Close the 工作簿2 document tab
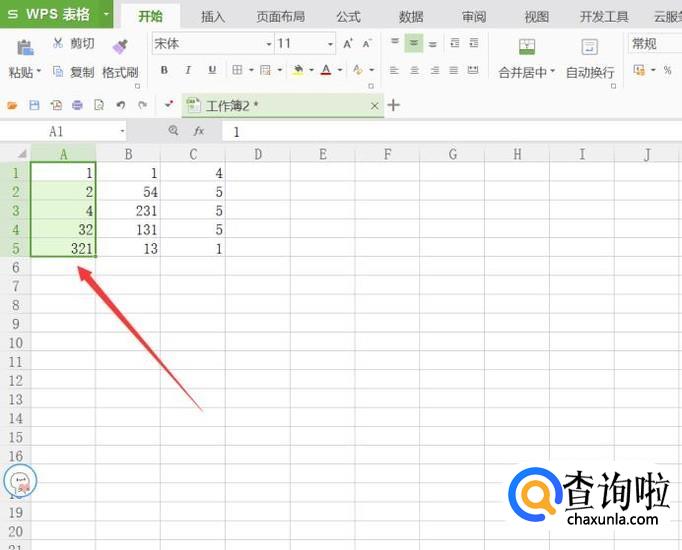 (x=374, y=106)
